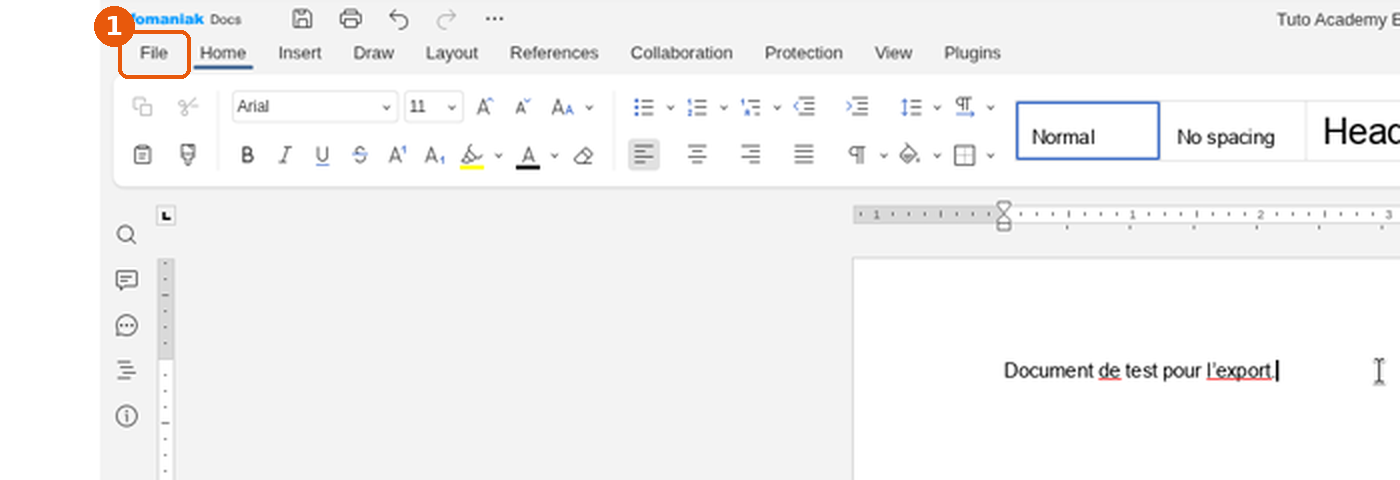Screen dimensions: 1400x480
Task: Toggle nonprinting characters pilcrow icon
Action: click(857, 155)
